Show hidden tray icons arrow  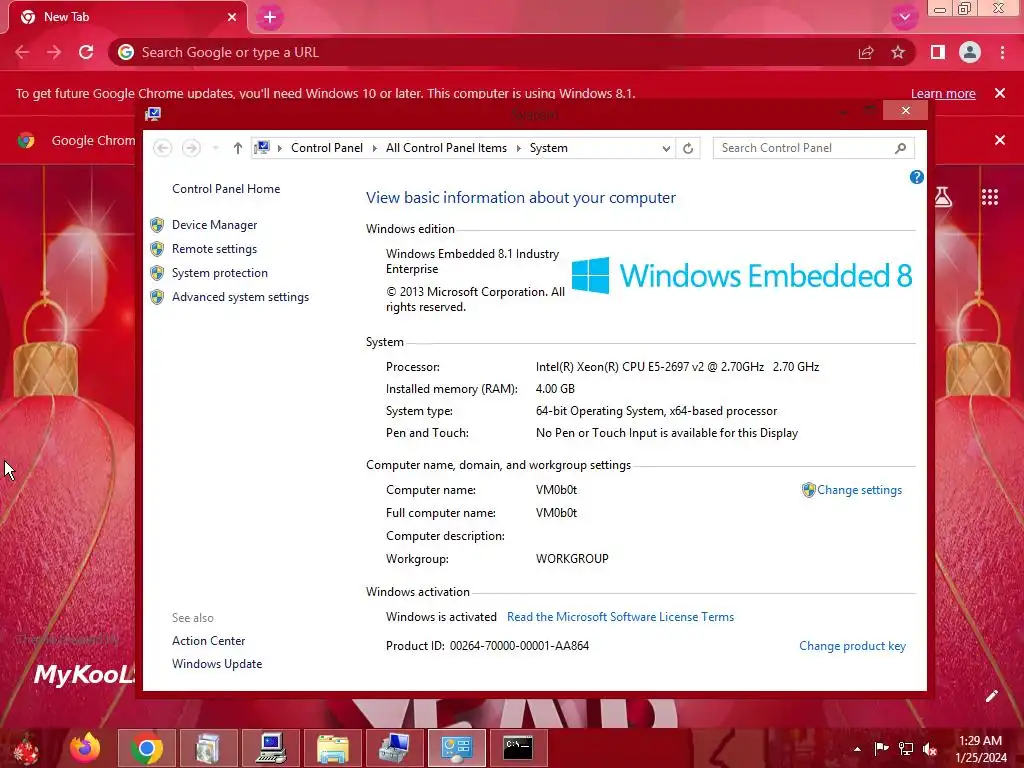857,749
